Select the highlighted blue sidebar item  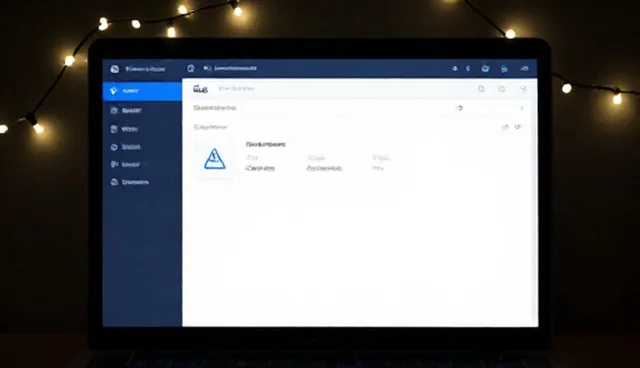(x=142, y=91)
